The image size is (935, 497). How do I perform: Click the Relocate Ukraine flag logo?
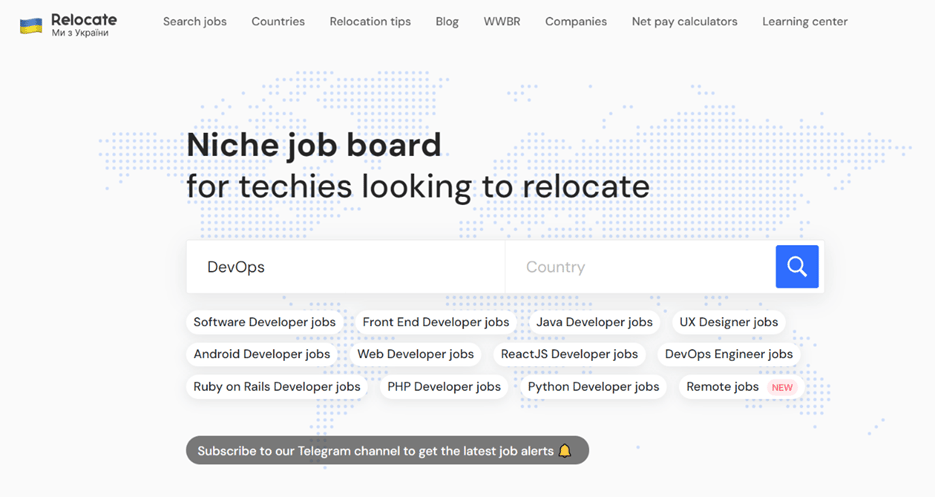(31, 26)
